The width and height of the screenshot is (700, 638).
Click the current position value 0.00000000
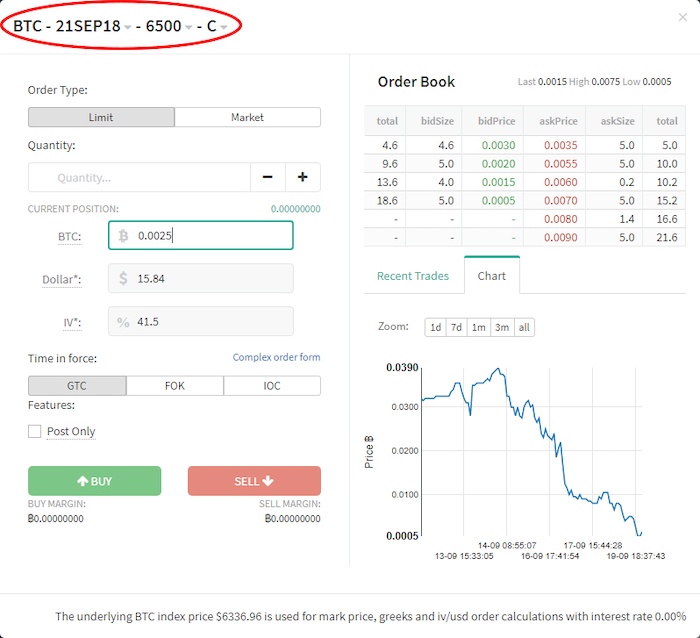click(x=296, y=209)
